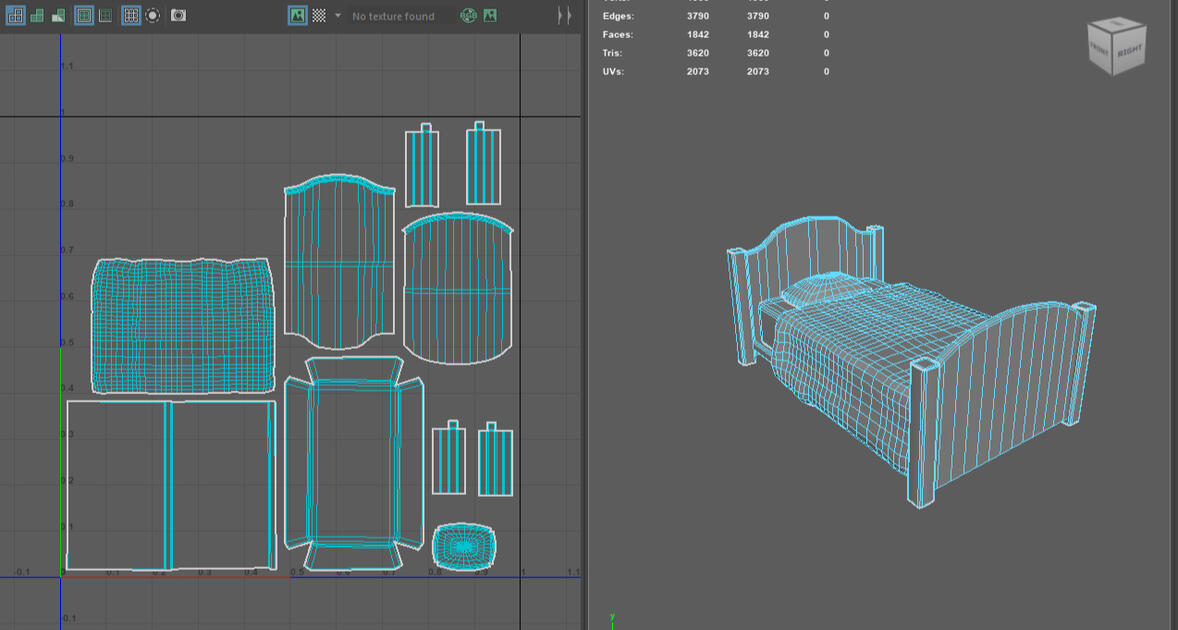Display the alpha channel image icon
The image size is (1178, 630).
(490, 16)
